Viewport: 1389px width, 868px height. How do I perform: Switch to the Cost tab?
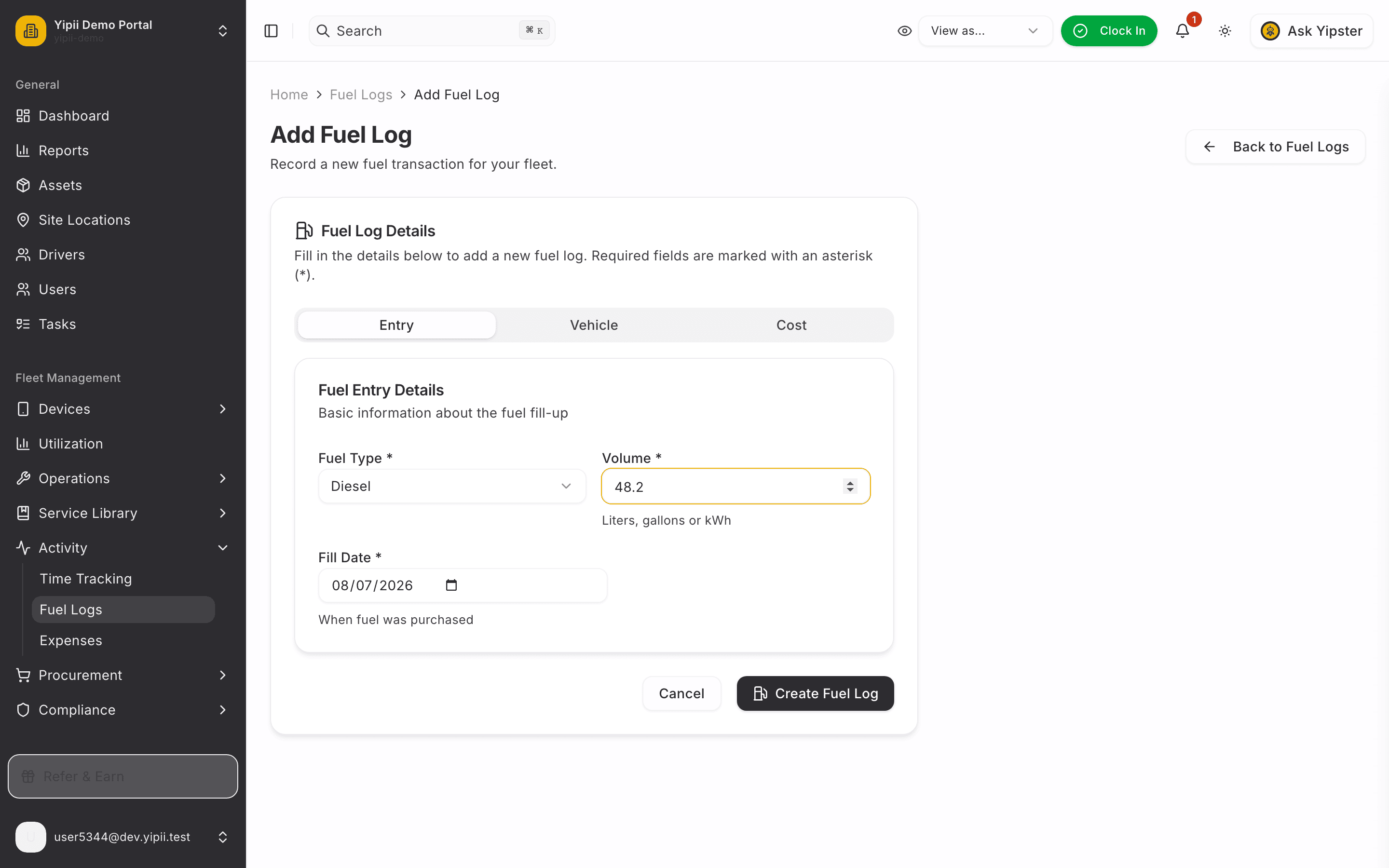791,325
